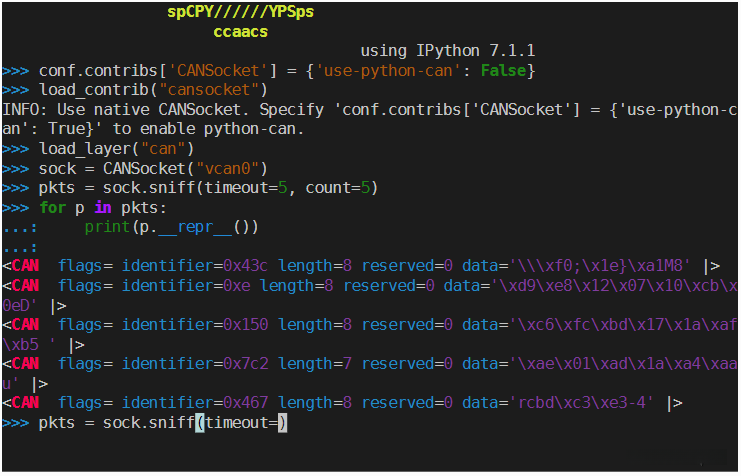Click the data='rcbd\xc3\xe3-4' payload
The image size is (741, 476).
click(x=558, y=403)
